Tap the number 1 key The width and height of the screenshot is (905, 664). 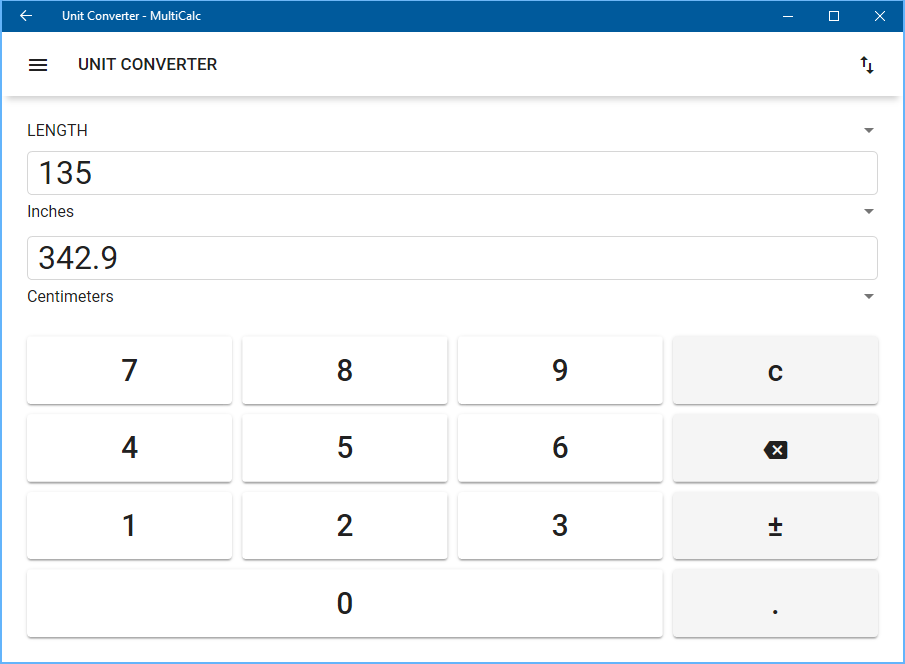(x=129, y=525)
